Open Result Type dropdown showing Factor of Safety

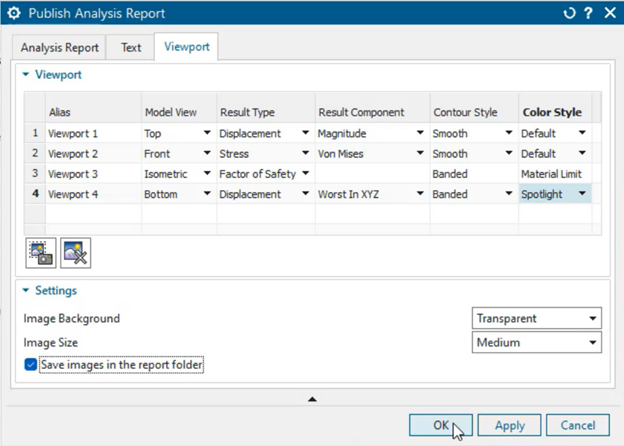coord(305,173)
